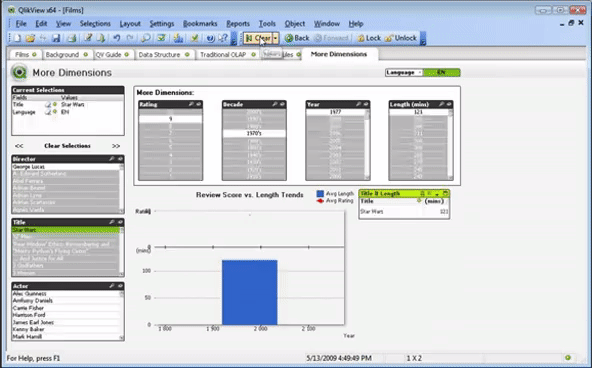Click the << previous selection button
This screenshot has width=592, height=368.
click(19, 146)
